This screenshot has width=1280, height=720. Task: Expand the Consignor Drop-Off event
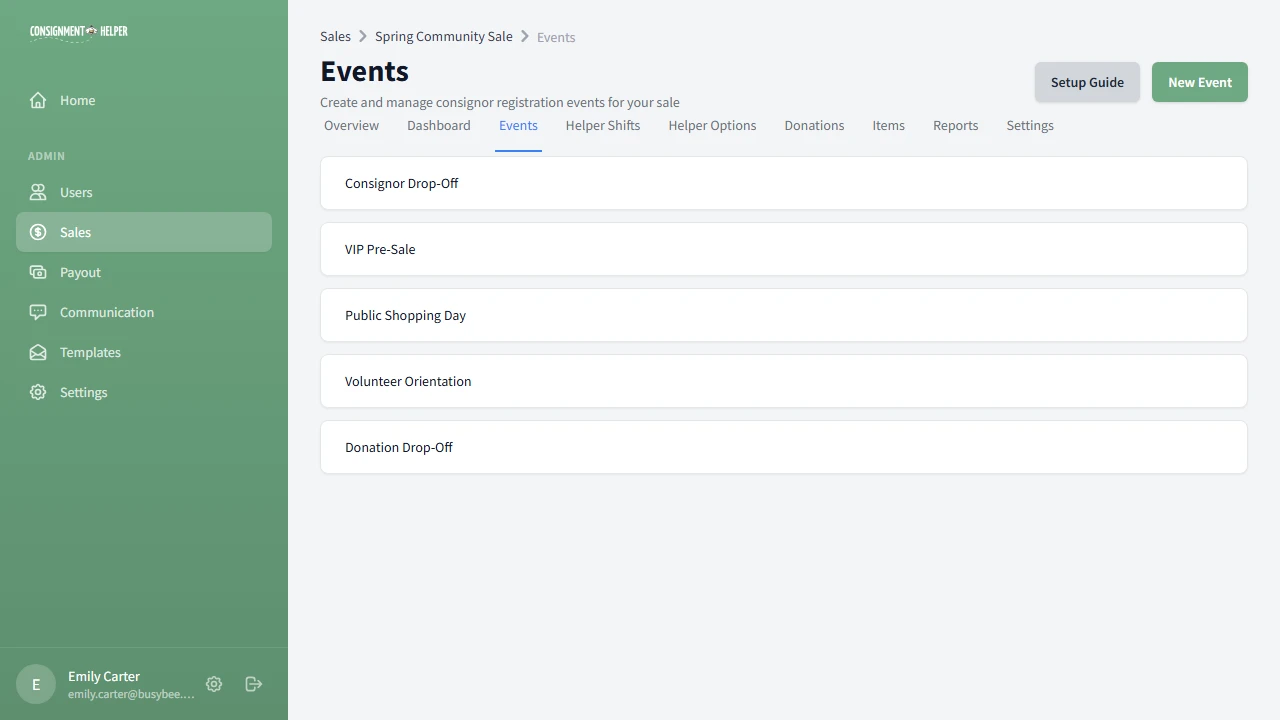click(x=783, y=183)
